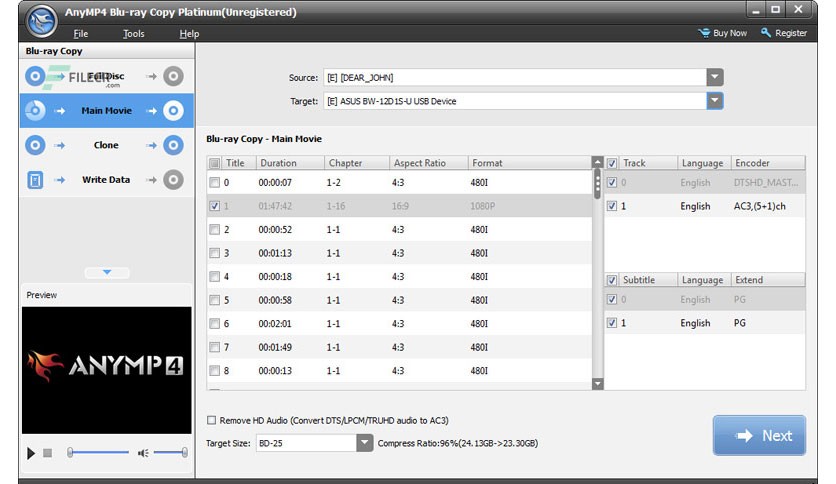Open the Source drive dropdown
Image resolution: width=836 pixels, height=484 pixels.
(715, 77)
